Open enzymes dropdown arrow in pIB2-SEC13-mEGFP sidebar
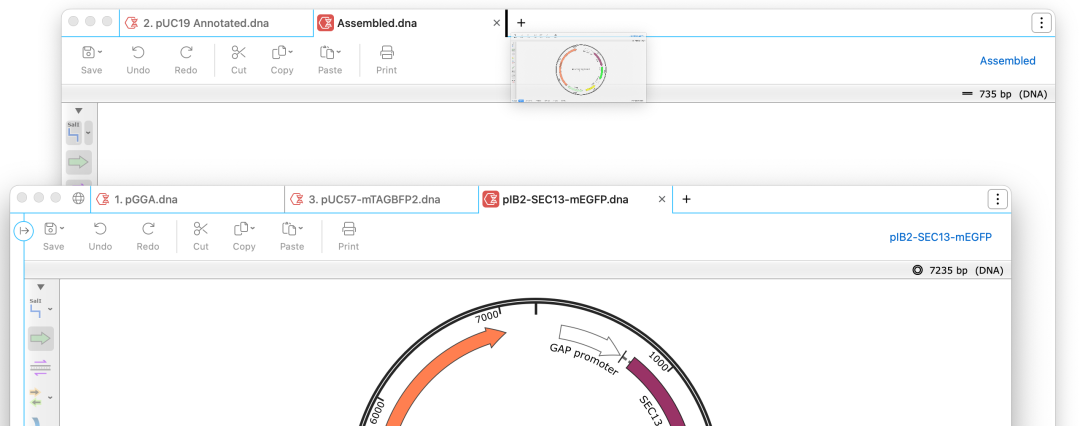This screenshot has width=1080, height=426. tap(50, 309)
